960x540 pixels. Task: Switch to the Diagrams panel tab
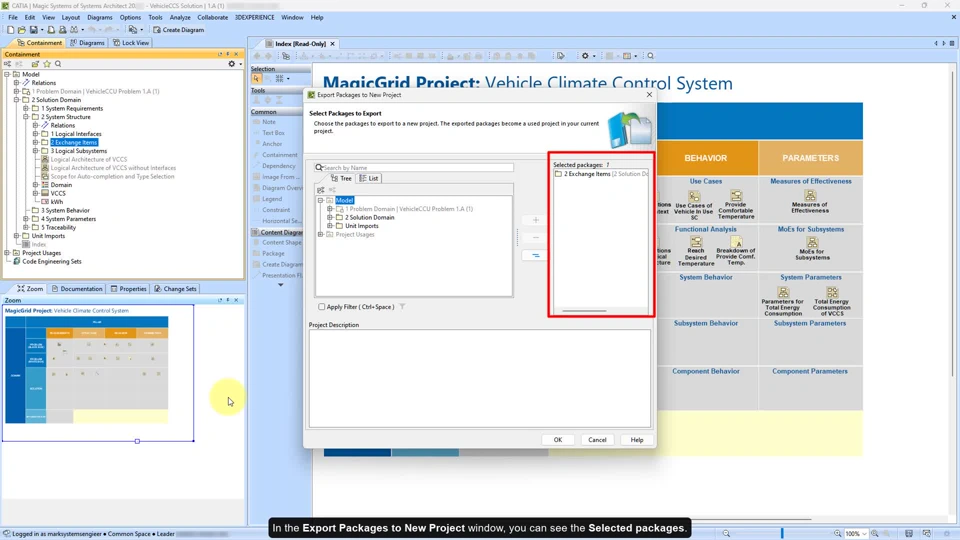(x=87, y=43)
